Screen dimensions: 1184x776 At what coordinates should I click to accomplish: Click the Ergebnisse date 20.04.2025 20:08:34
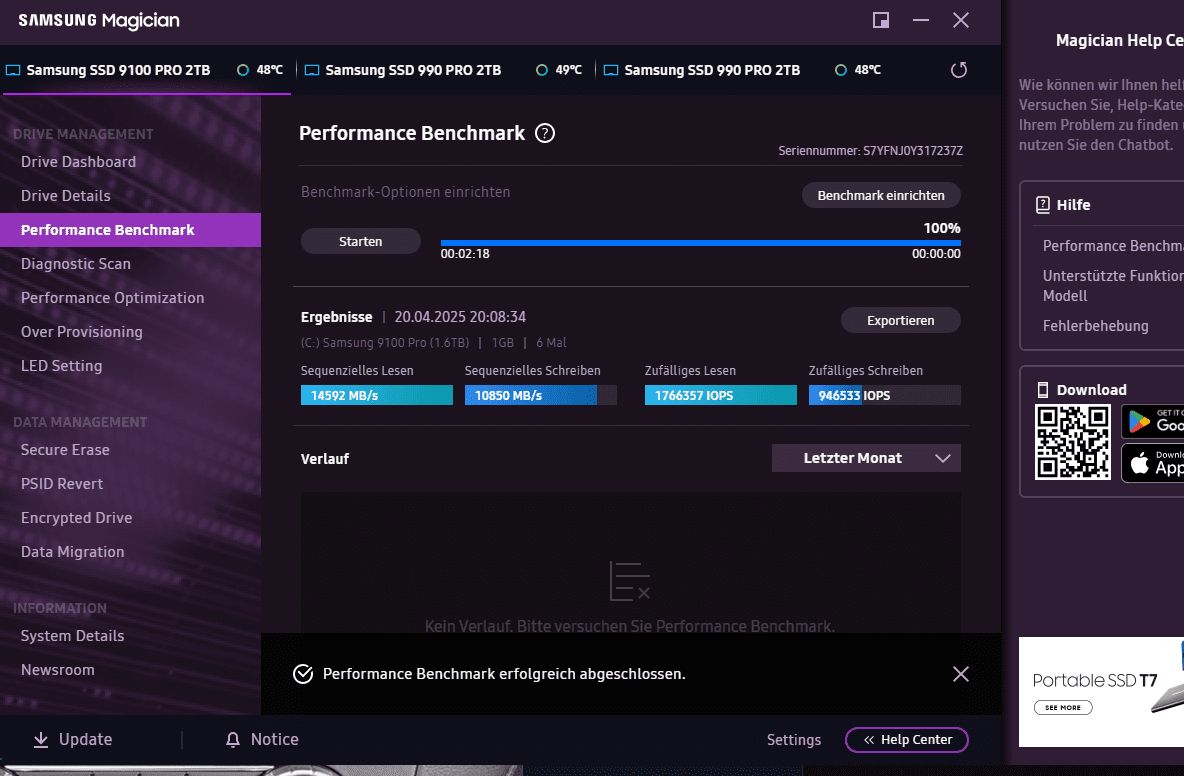click(x=460, y=317)
